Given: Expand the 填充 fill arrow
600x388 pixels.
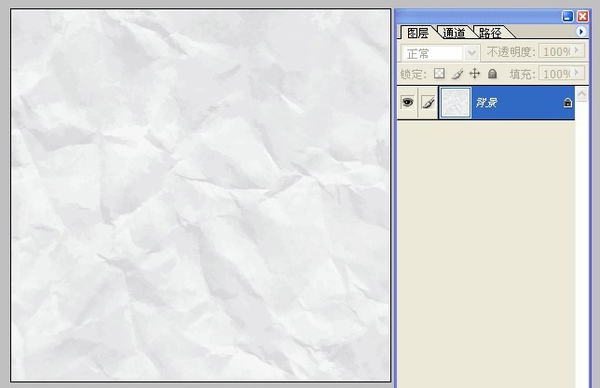Looking at the screenshot, I should [x=577, y=73].
